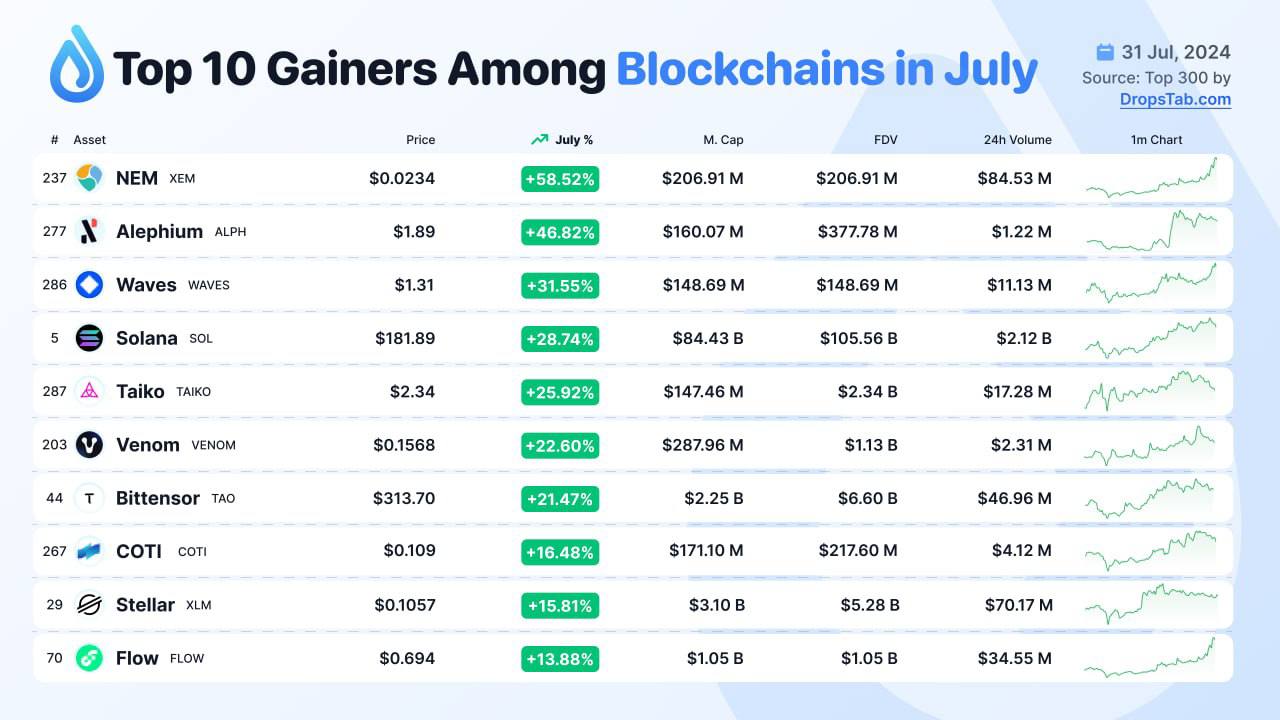The height and width of the screenshot is (720, 1280).
Task: Open the Stellar 1m chart sparkline
Action: 1151,603
